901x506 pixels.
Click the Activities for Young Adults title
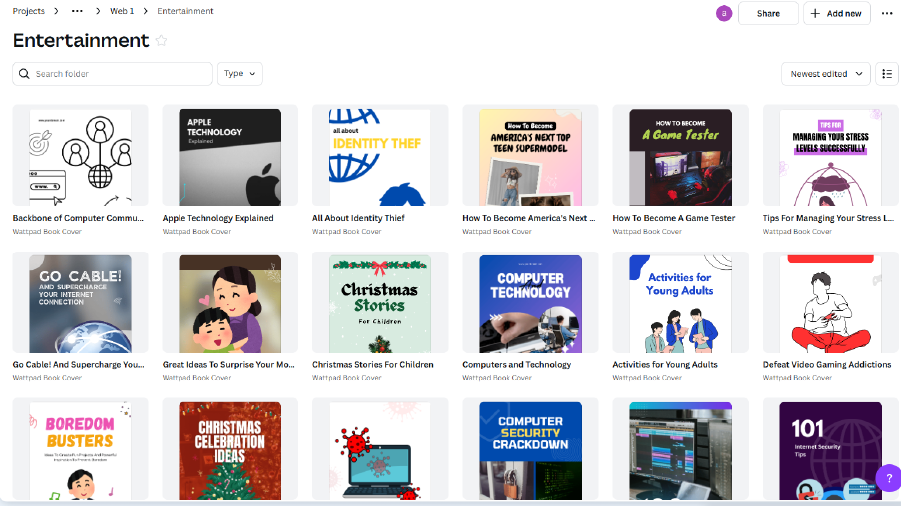tap(664, 365)
